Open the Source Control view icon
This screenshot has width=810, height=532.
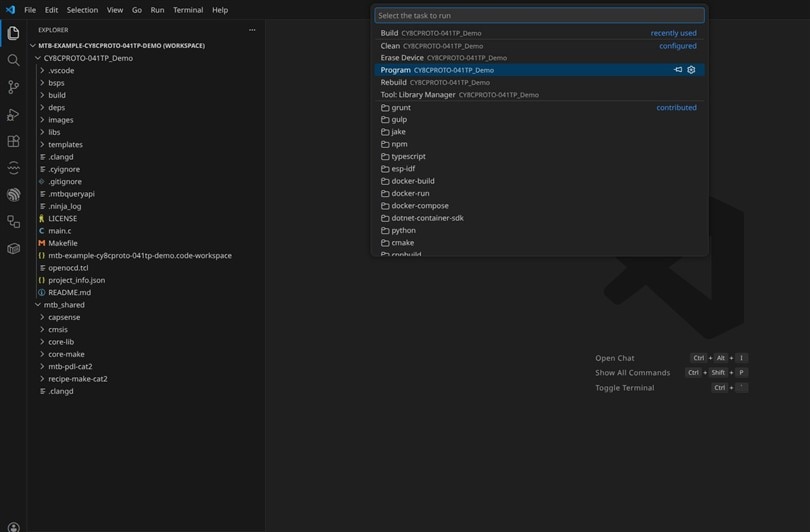[x=13, y=87]
